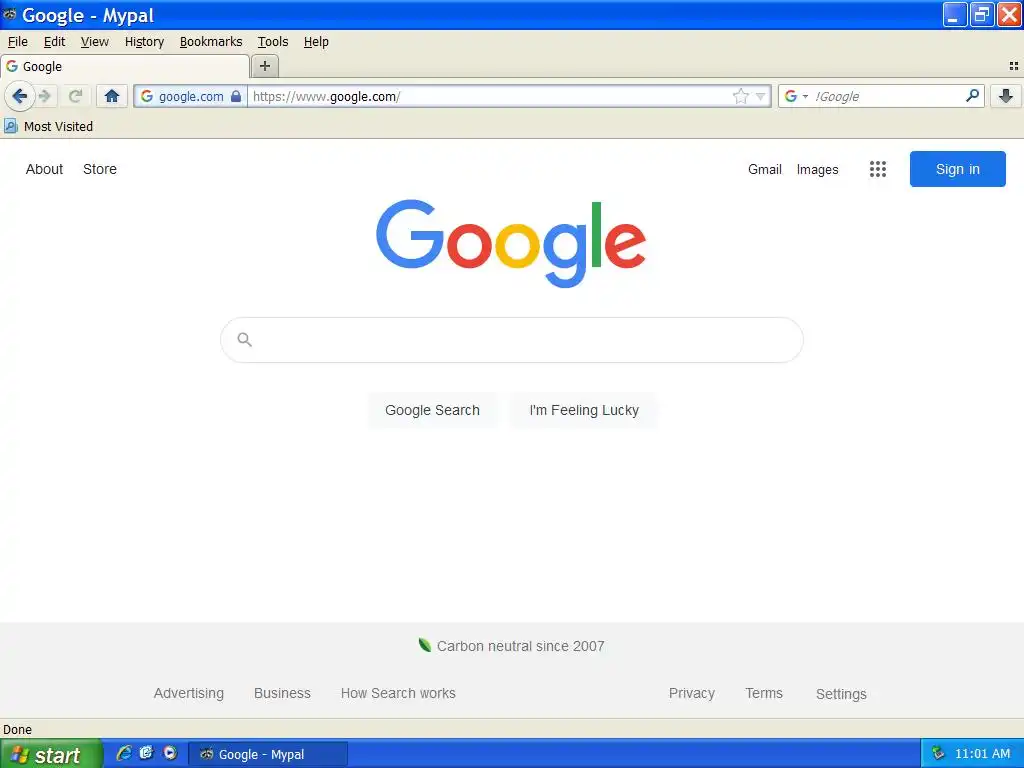Click the blue Sign in button
Screen dimensions: 1024x768
(x=957, y=169)
